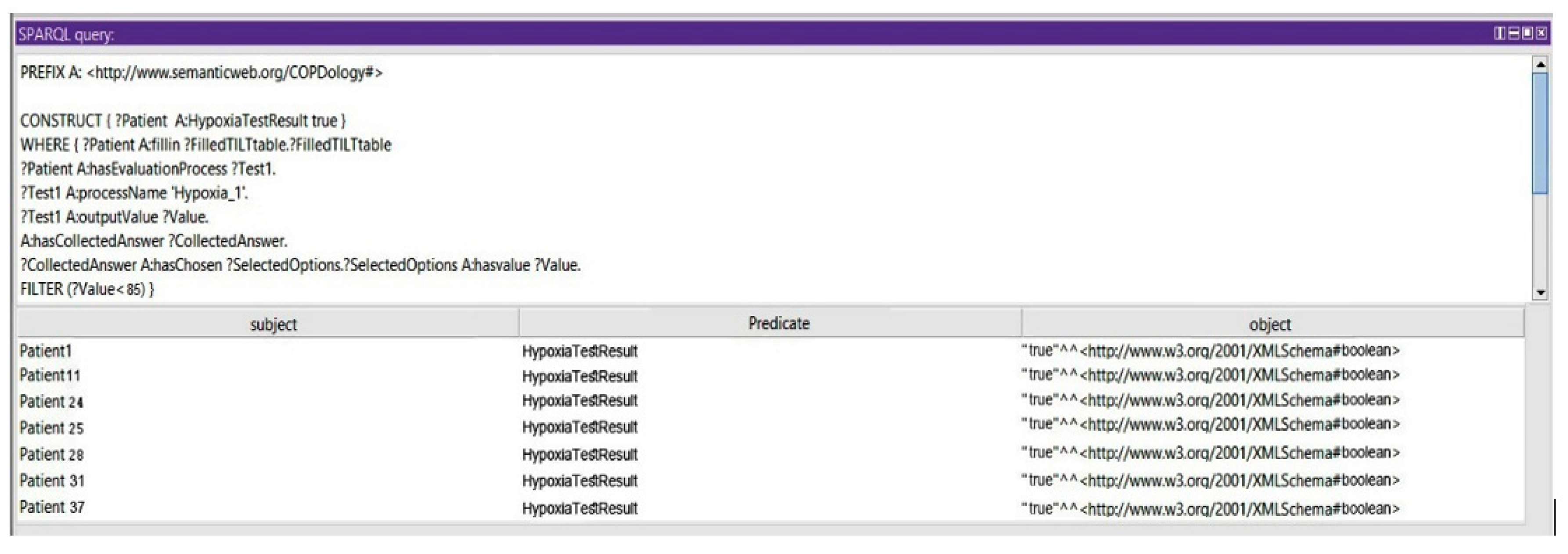
Task: Click the float view icon
Action: point(1528,33)
